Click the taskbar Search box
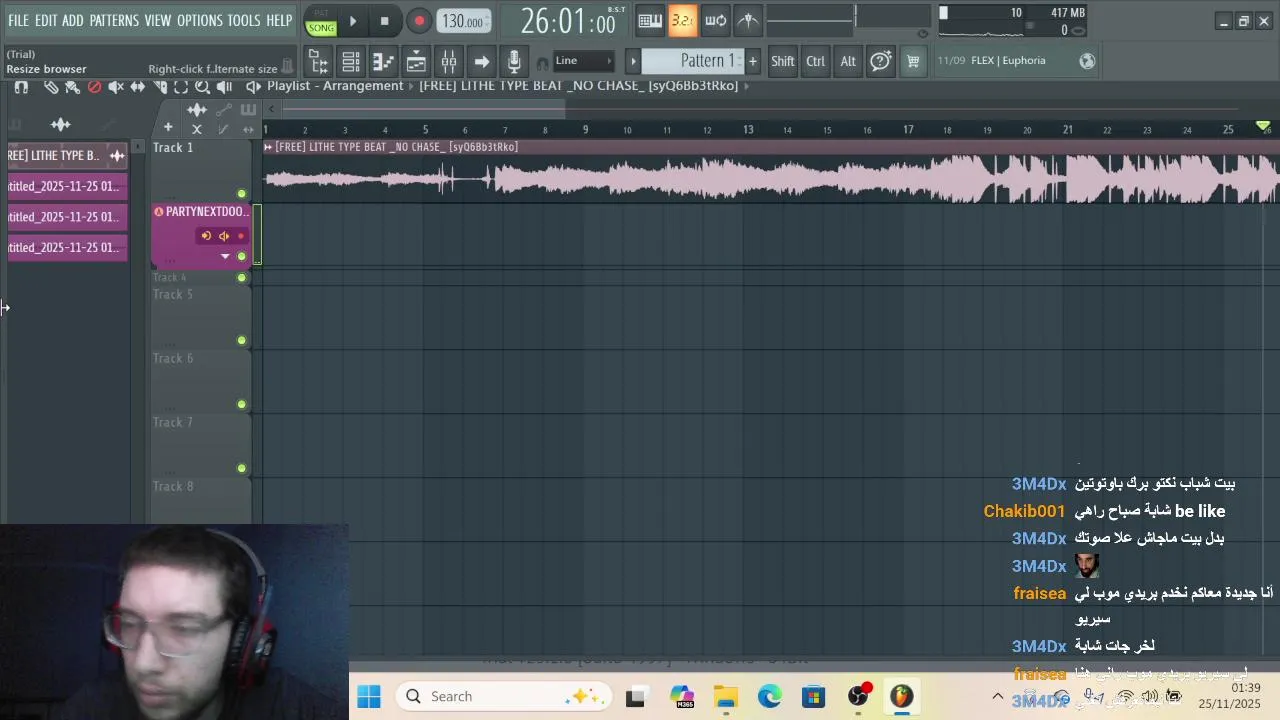 (x=504, y=696)
